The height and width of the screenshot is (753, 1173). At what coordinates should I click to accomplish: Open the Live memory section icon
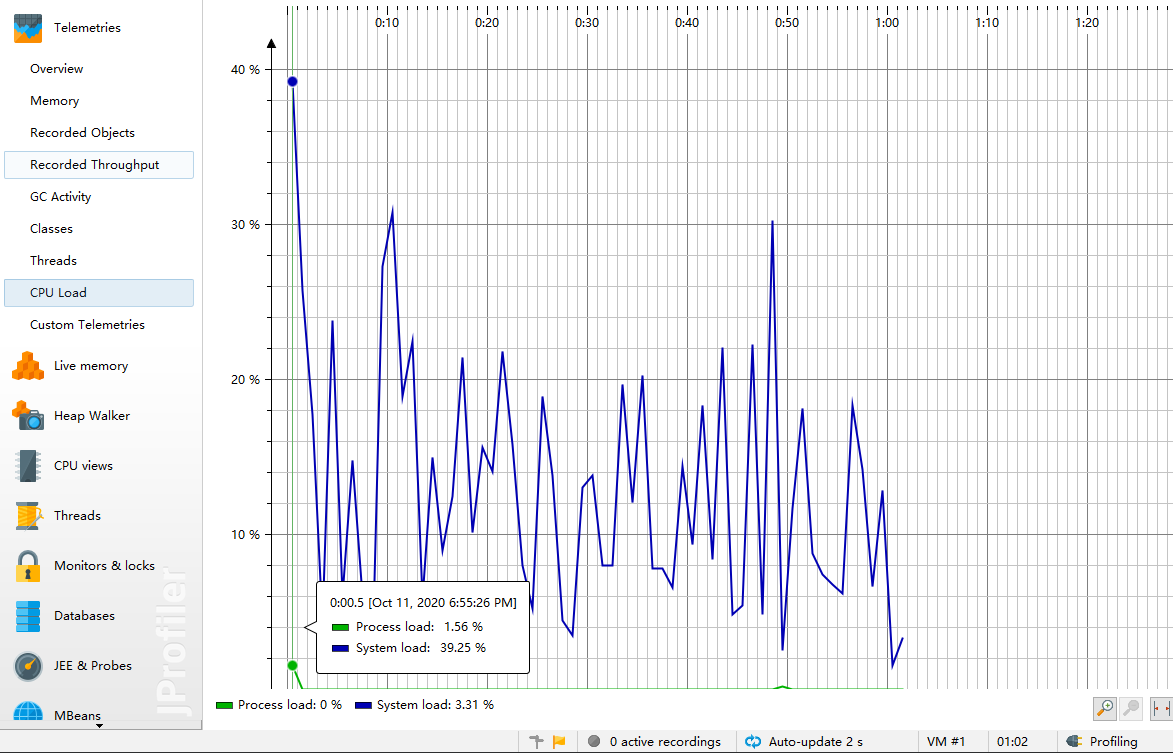[x=28, y=366]
